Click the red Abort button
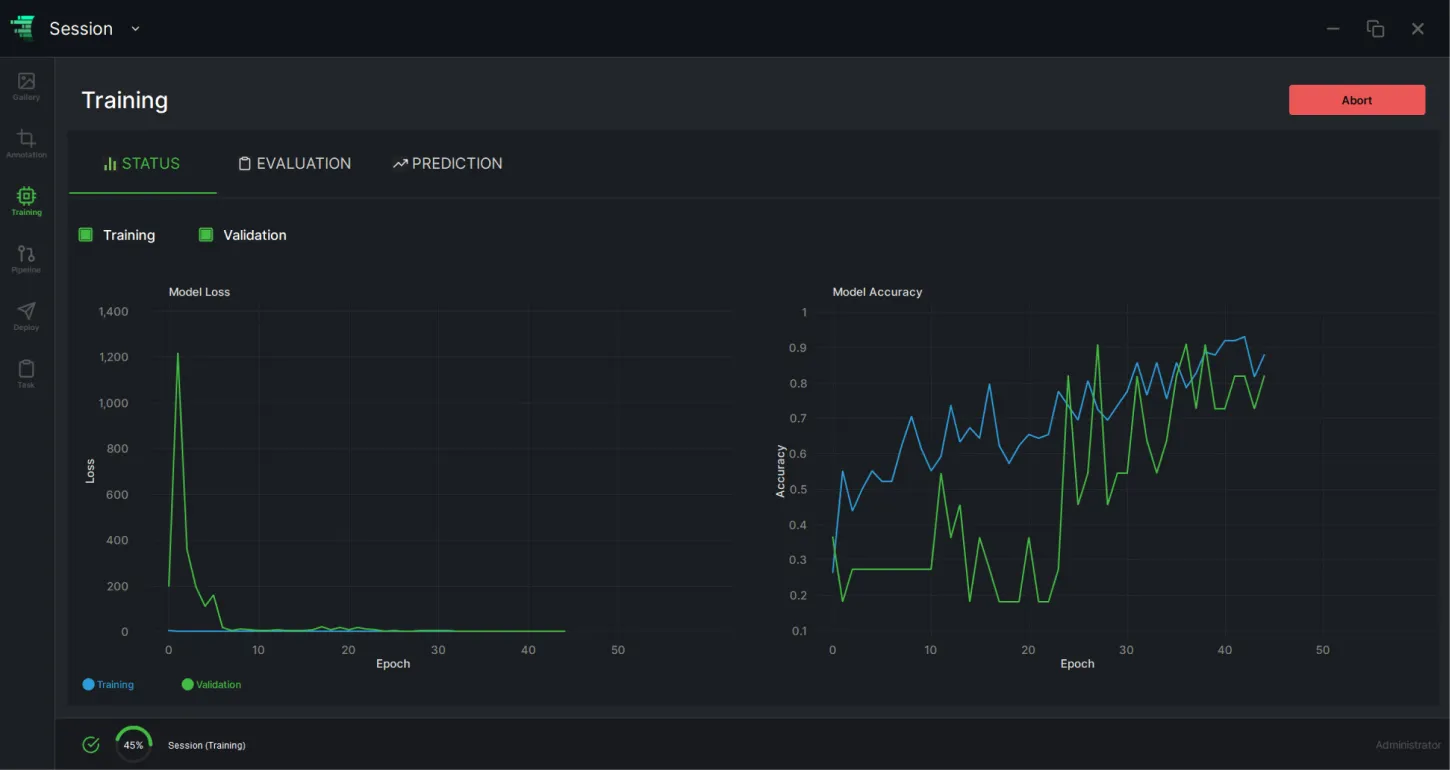 (x=1357, y=100)
